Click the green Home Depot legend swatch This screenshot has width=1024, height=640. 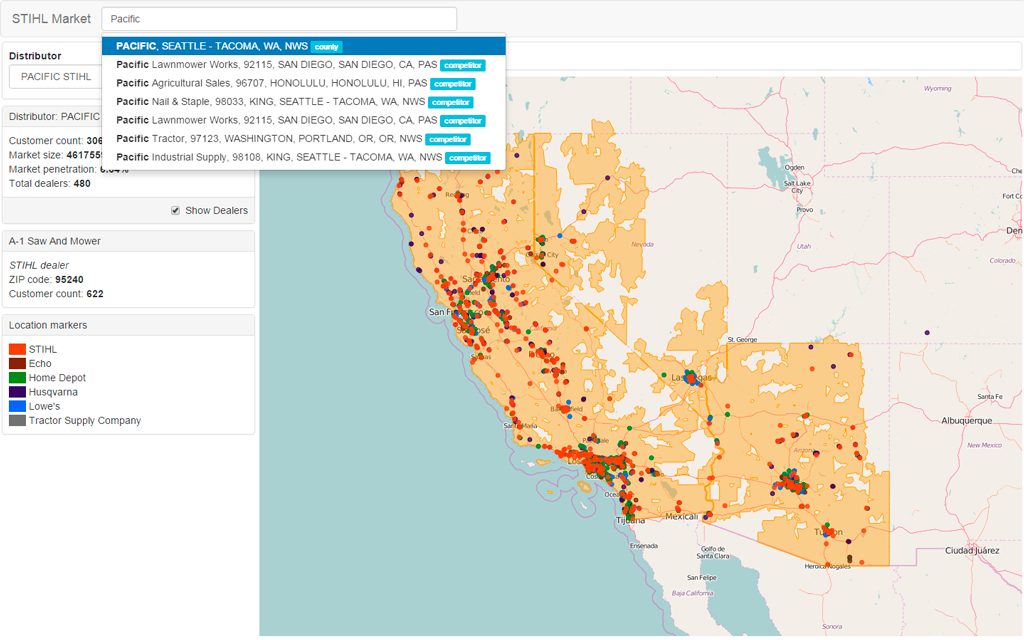[x=17, y=378]
